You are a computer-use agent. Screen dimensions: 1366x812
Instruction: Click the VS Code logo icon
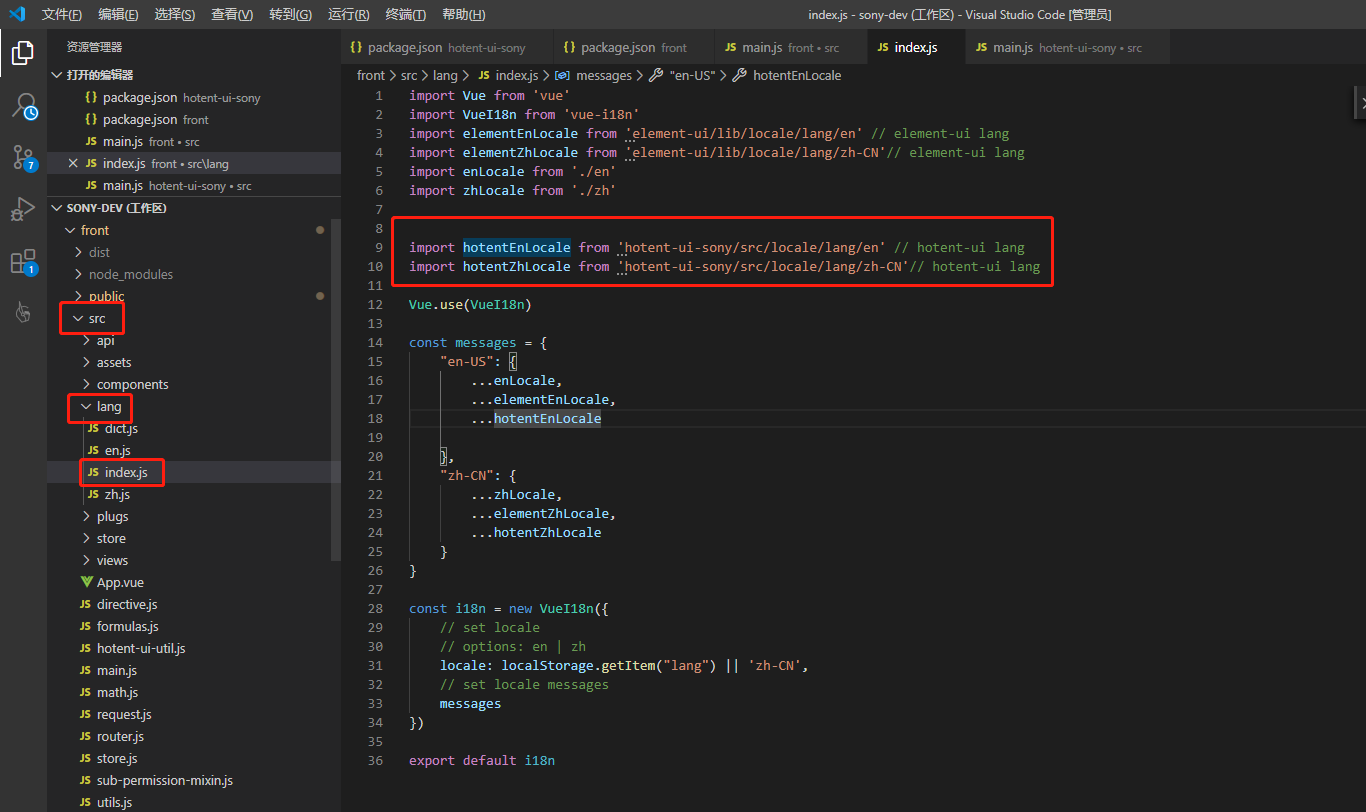(x=17, y=14)
